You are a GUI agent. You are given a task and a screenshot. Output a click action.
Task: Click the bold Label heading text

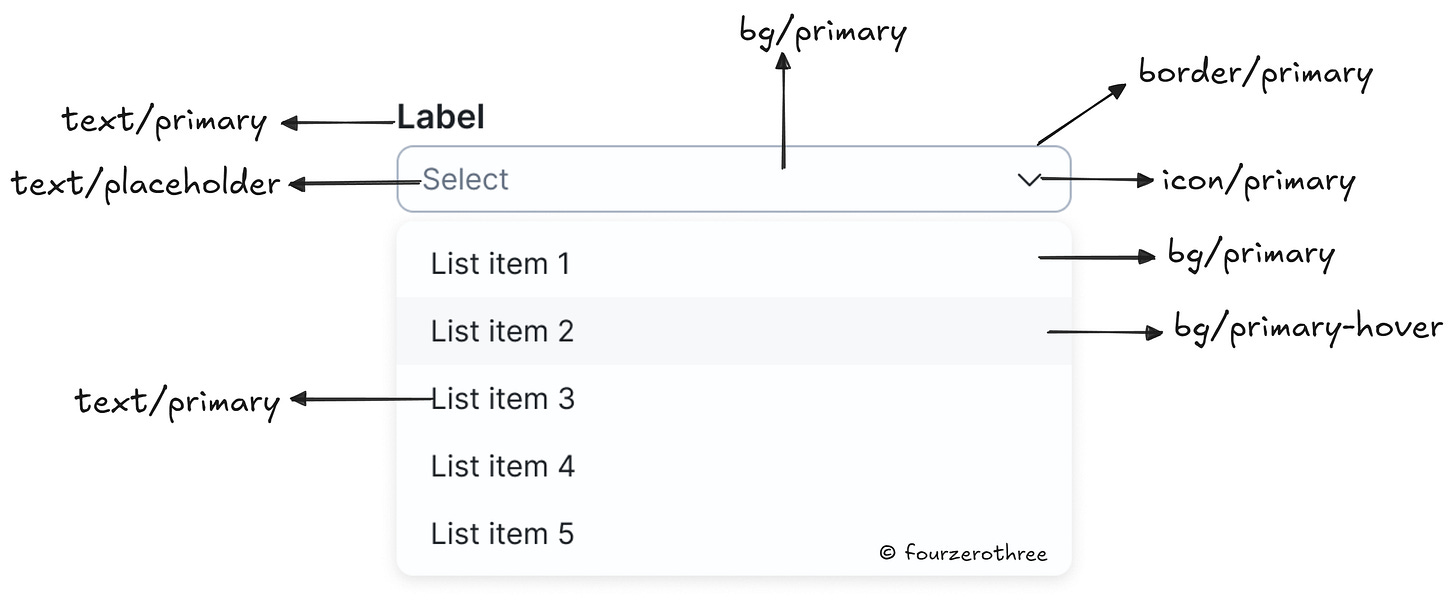coord(441,118)
